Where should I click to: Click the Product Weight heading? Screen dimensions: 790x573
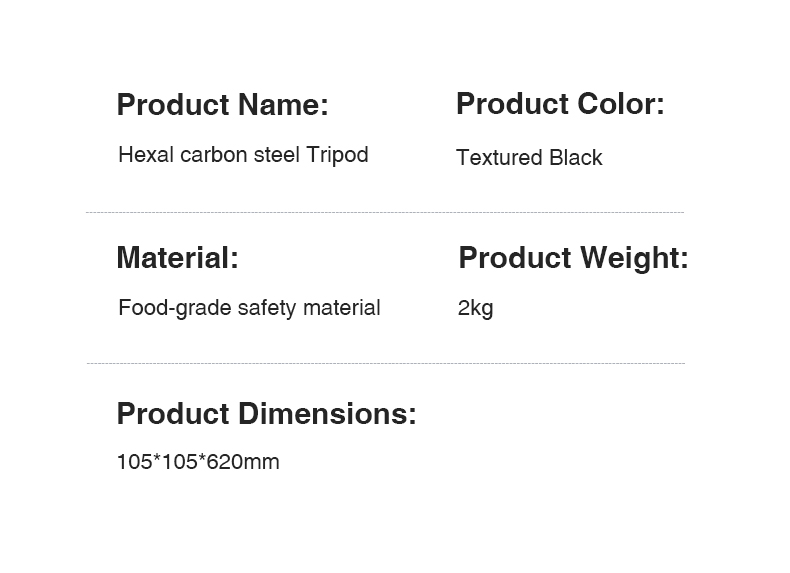click(573, 258)
